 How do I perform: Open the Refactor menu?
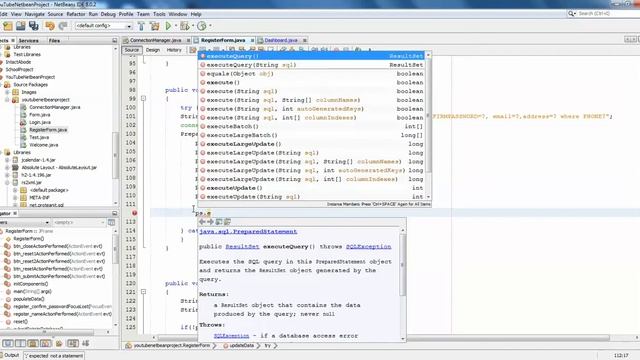pos(76,14)
